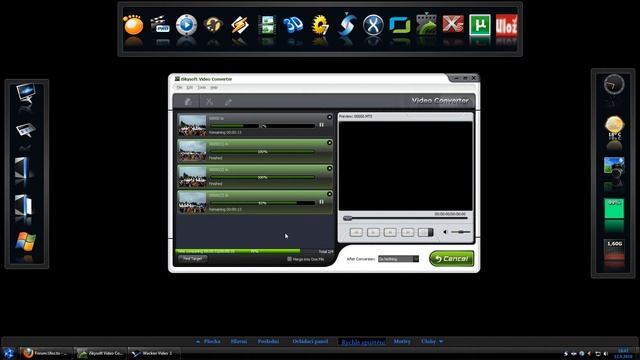Click the second preview playback button
The width and height of the screenshot is (640, 360).
pos(373,232)
